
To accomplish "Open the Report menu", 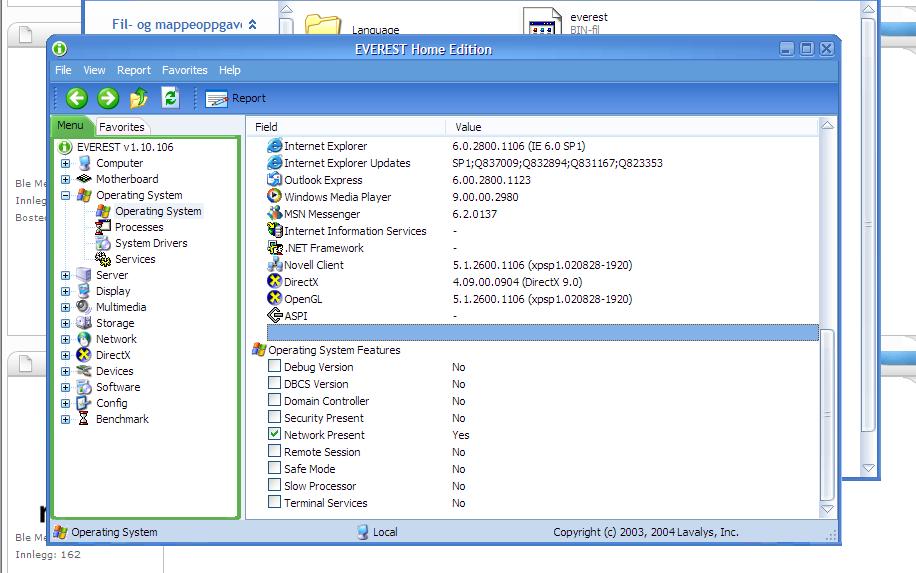I will point(134,70).
